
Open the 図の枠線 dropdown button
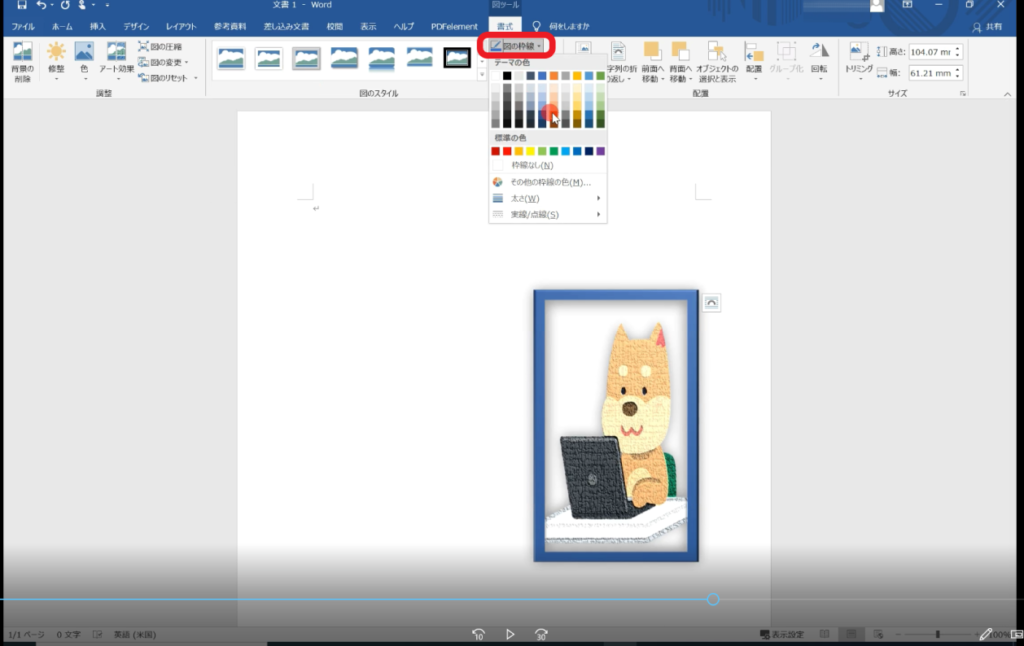coord(516,46)
